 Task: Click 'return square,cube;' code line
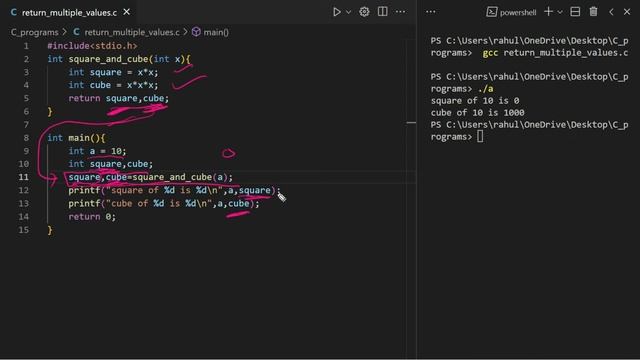tap(118, 98)
